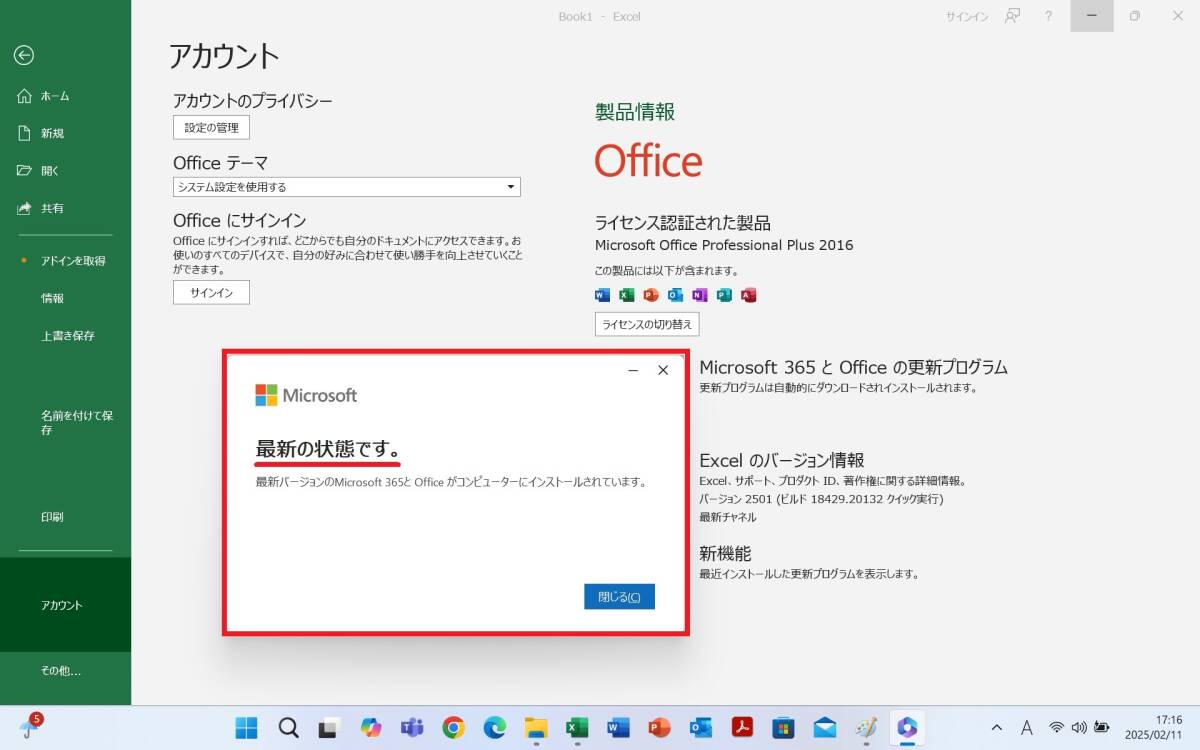Select アカウント in the sidebar

click(x=65, y=605)
